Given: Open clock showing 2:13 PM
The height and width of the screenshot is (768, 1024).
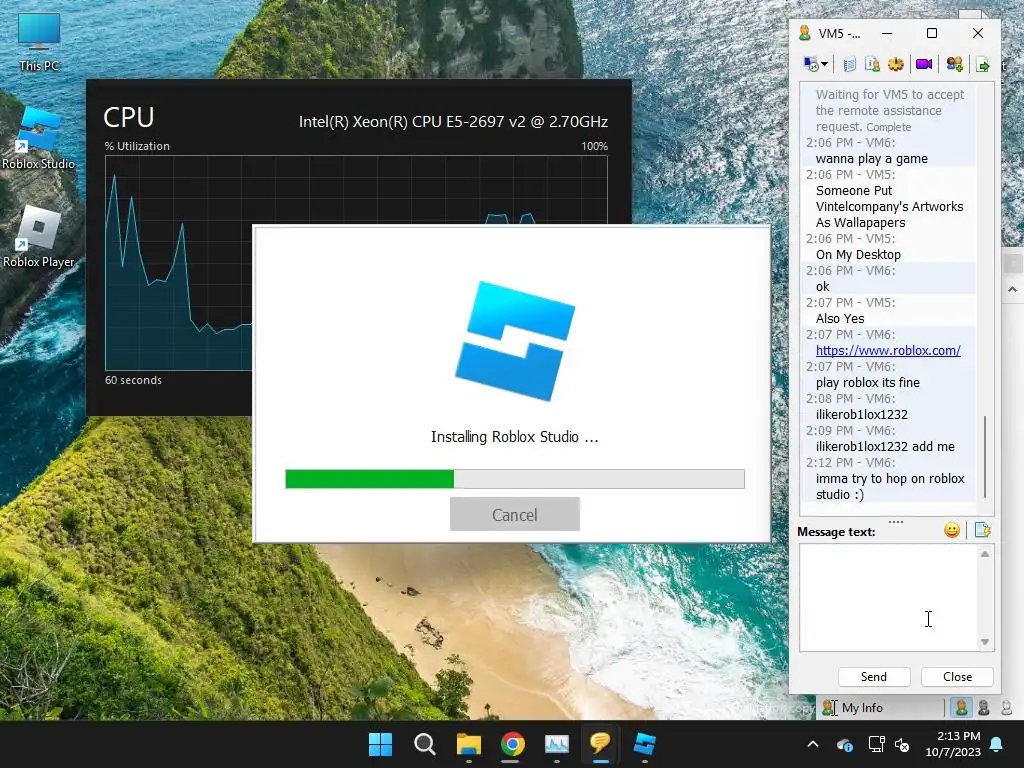Looking at the screenshot, I should point(953,744).
